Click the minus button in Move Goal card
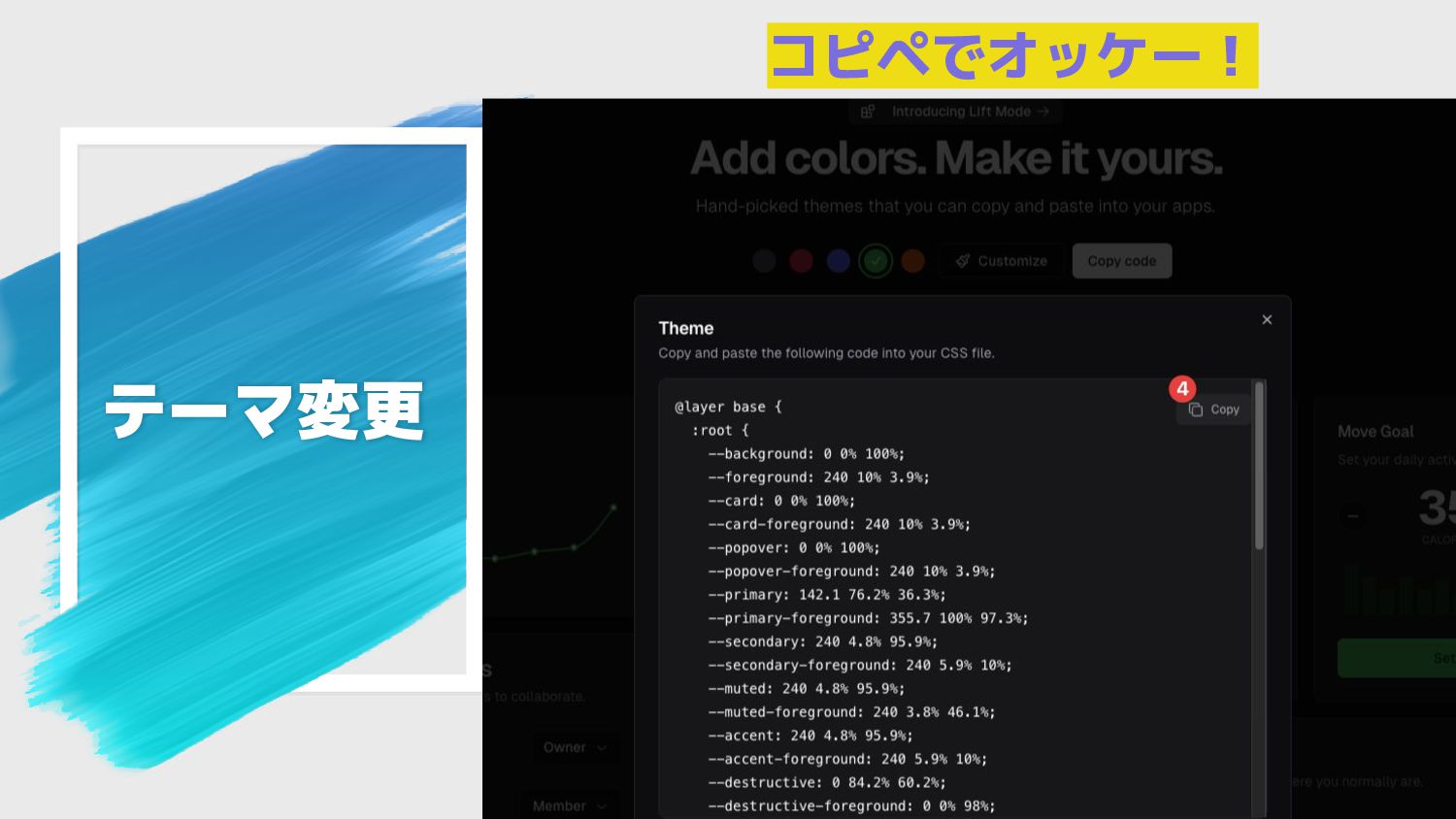The height and width of the screenshot is (819, 1456). click(x=1352, y=516)
